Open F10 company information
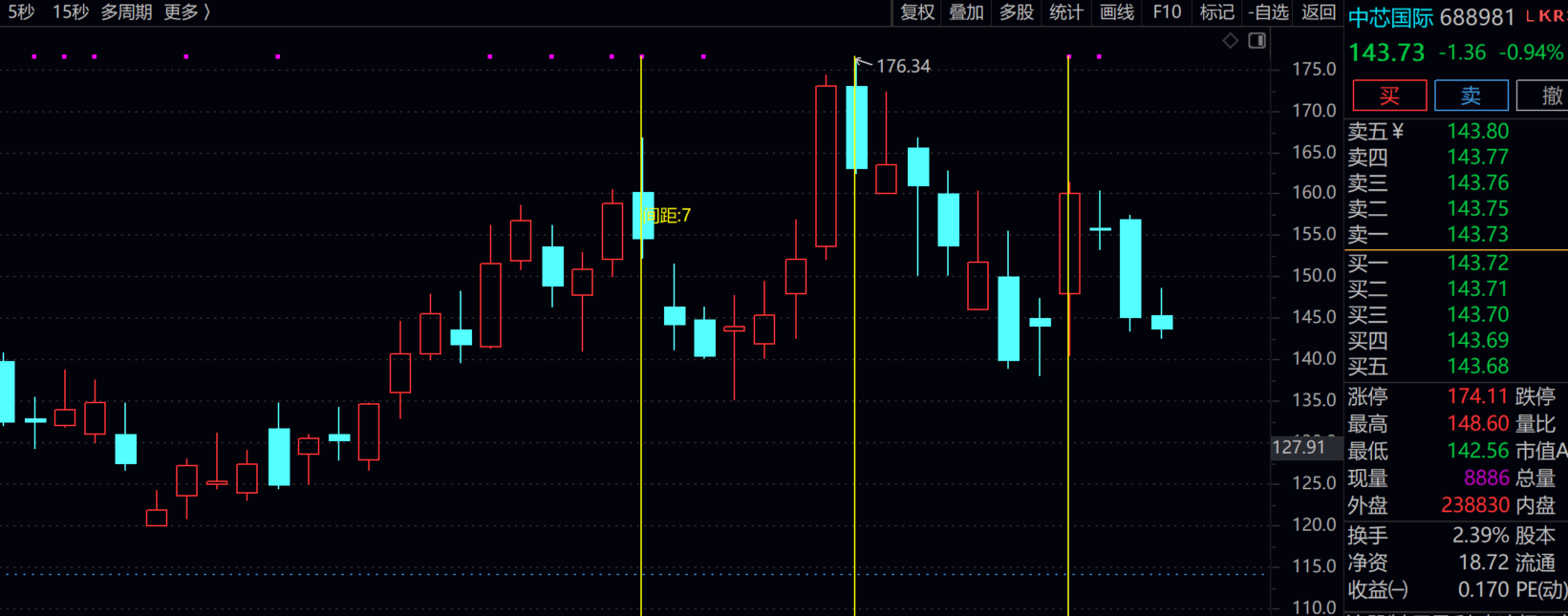Viewport: 1568px width, 616px height. (1167, 12)
